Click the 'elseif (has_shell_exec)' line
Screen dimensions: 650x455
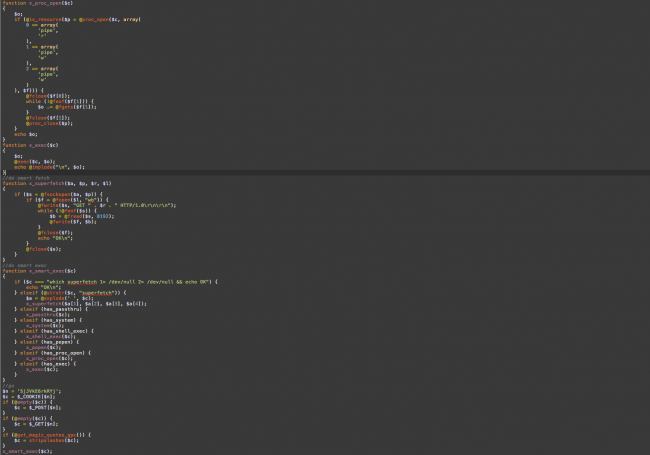click(x=54, y=332)
